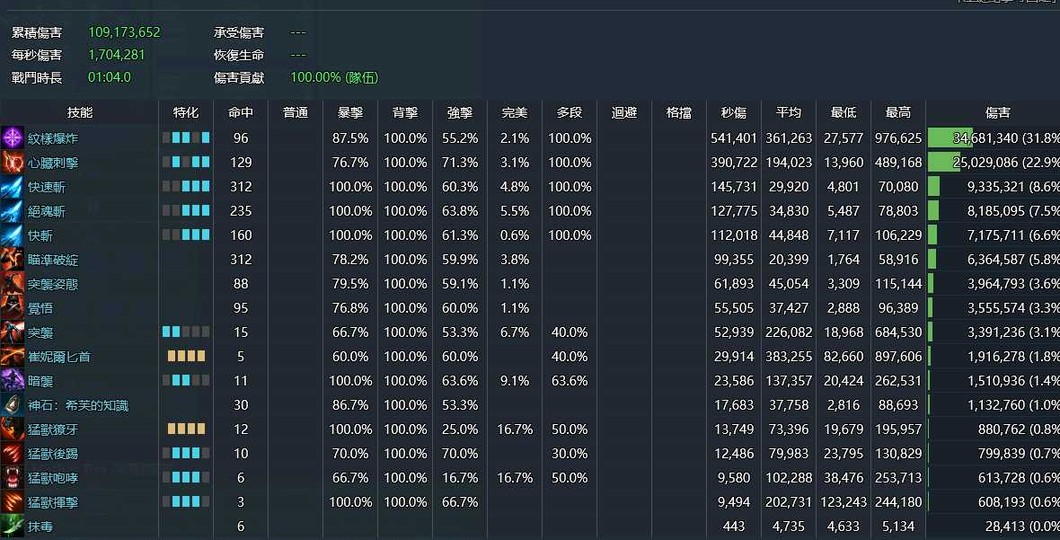Click the 猛獸咆哮 skill icon
The image size is (1060, 540).
(12, 478)
